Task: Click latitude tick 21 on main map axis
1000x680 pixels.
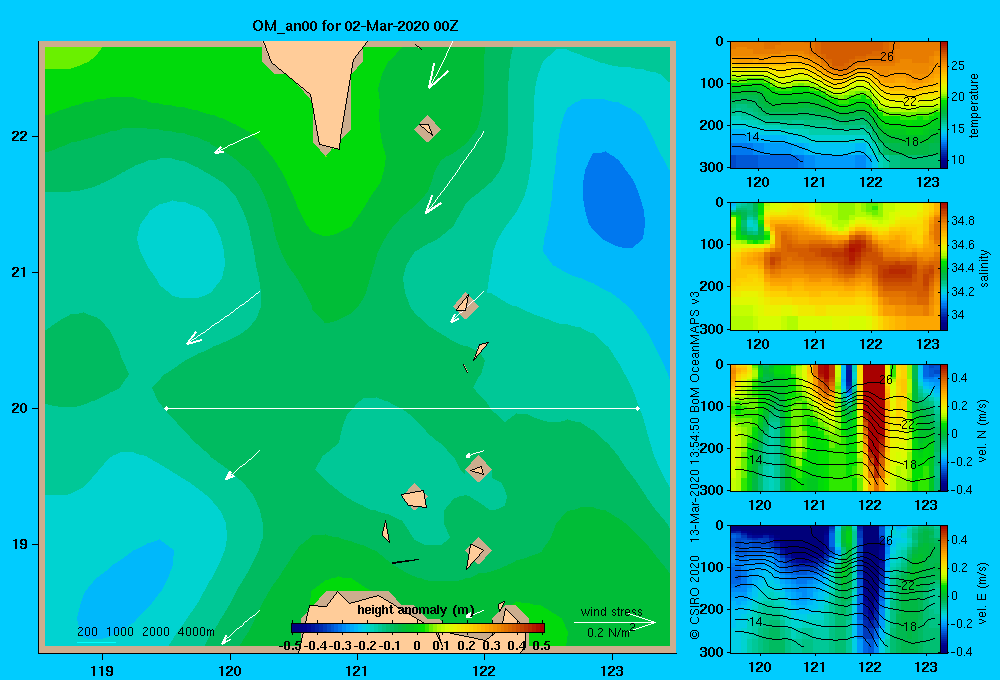Action: tap(20, 272)
